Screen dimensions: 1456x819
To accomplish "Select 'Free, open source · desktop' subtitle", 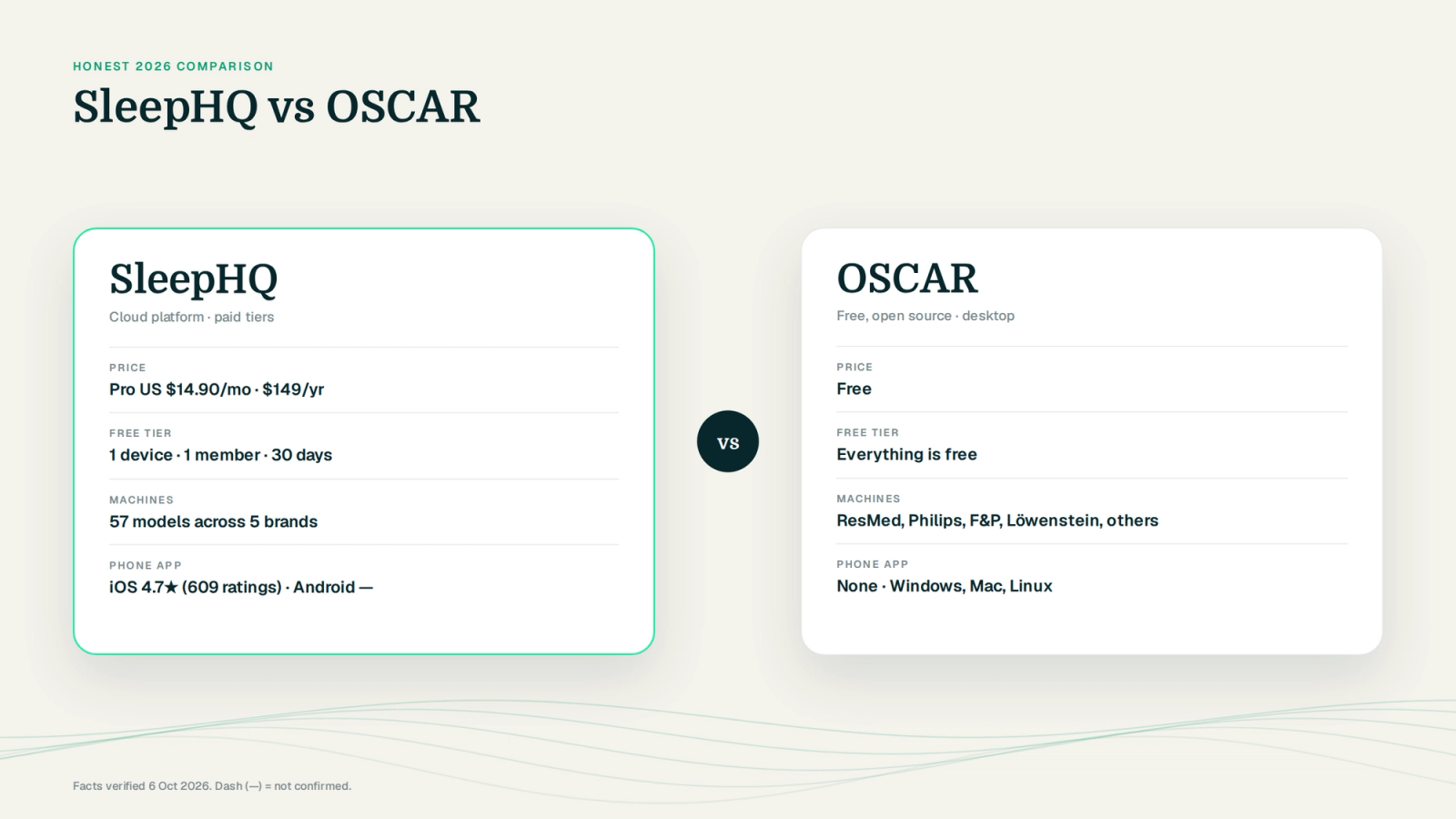I will click(925, 316).
